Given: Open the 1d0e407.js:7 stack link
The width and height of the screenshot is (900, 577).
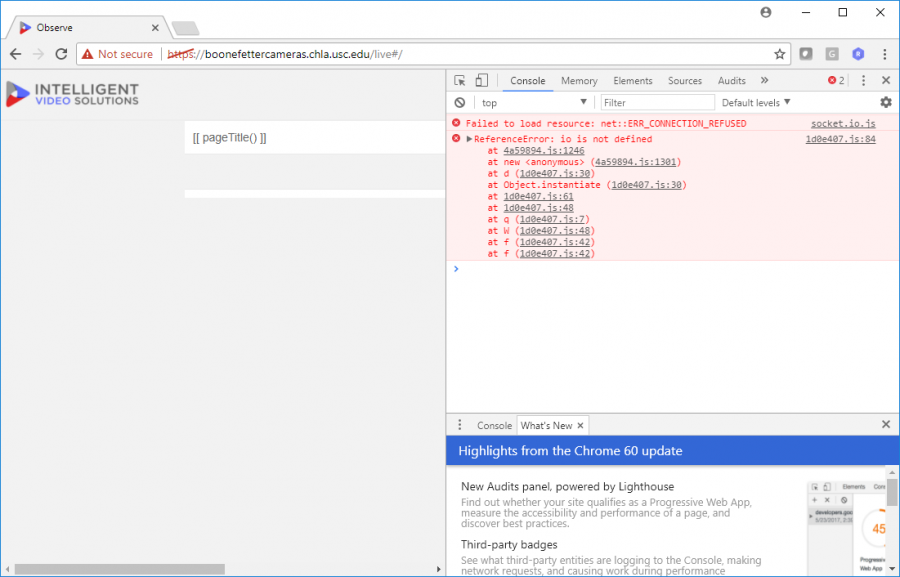Looking at the screenshot, I should 552,219.
